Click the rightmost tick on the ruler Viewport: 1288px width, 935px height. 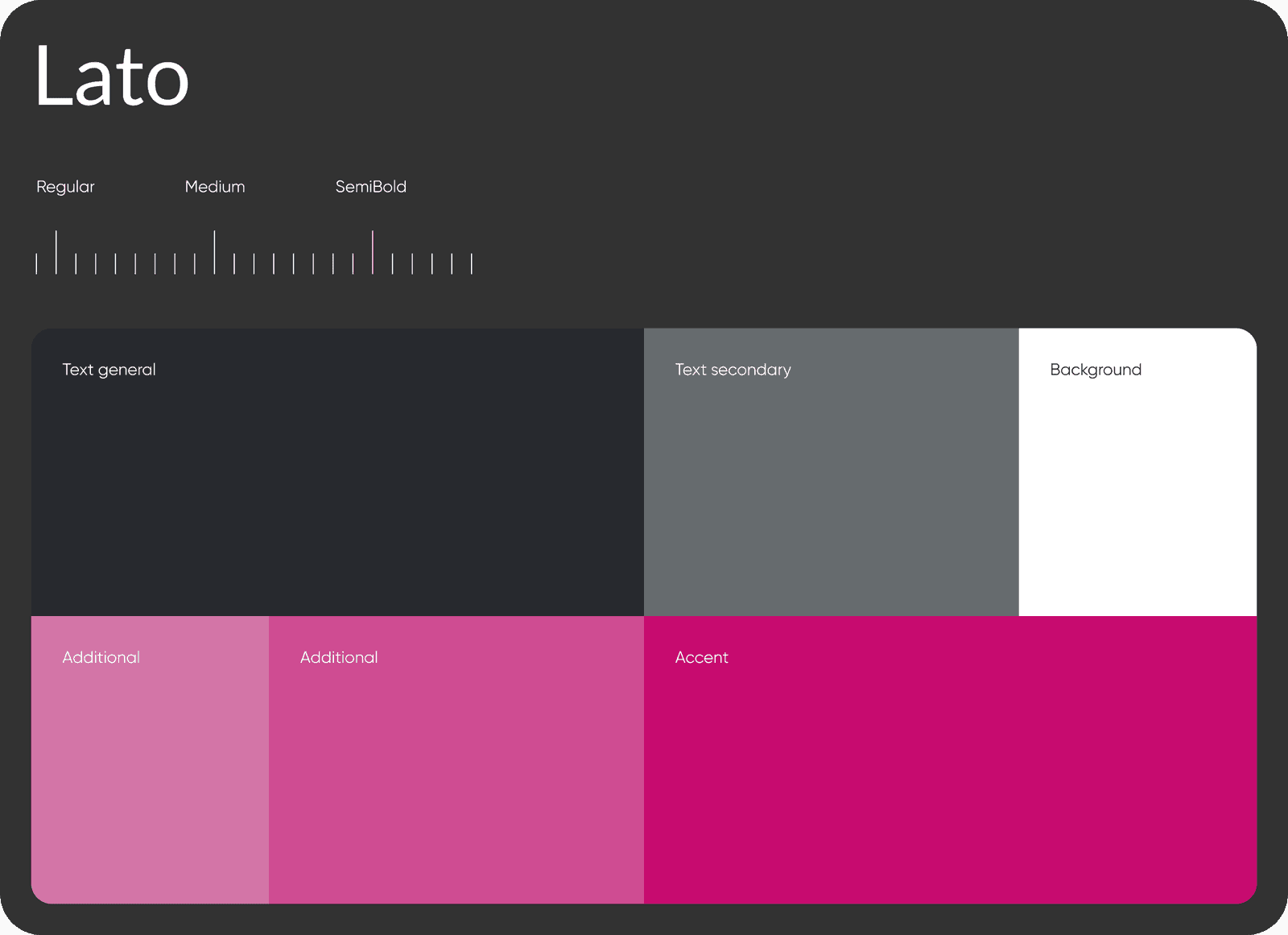pos(472,263)
